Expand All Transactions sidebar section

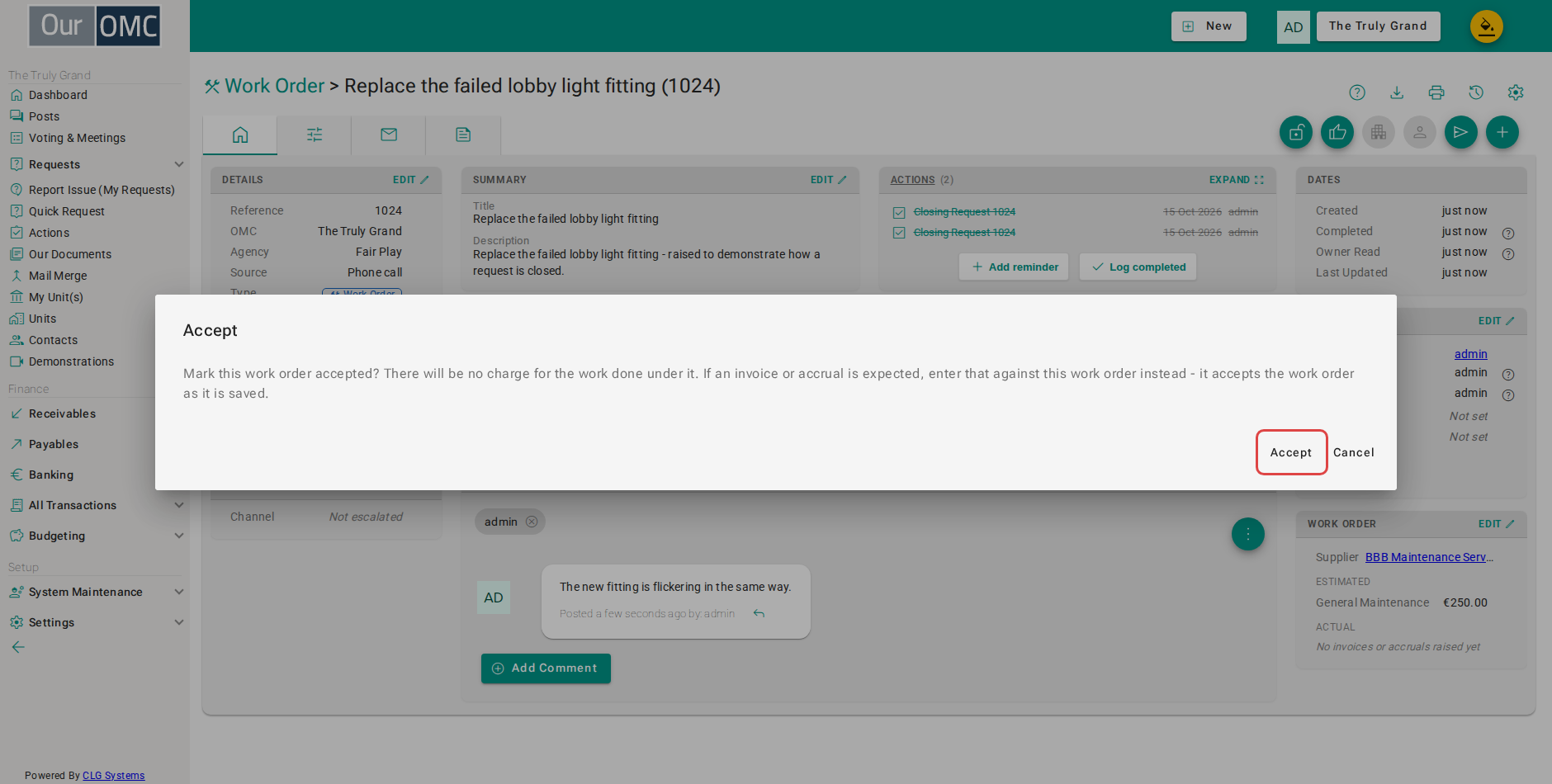(179, 505)
